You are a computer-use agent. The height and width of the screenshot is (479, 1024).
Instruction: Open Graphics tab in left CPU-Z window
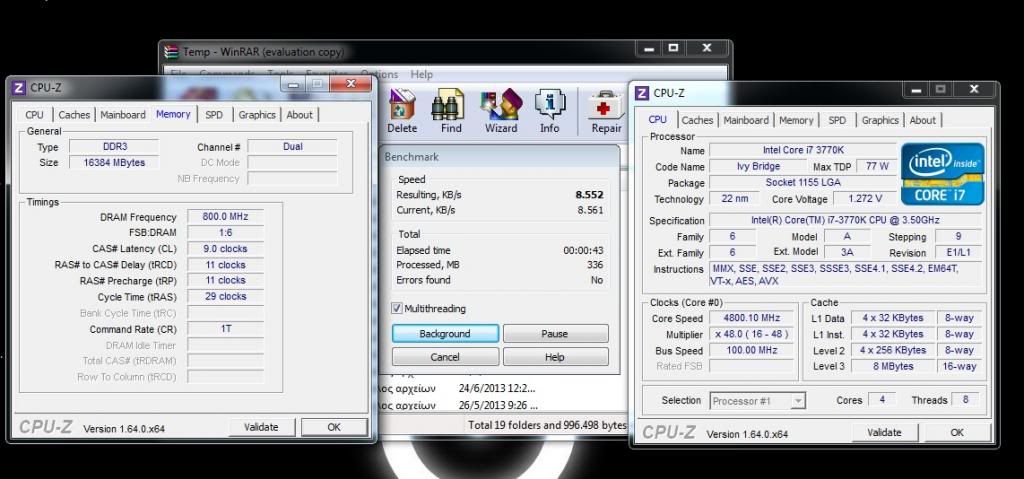[x=257, y=114]
